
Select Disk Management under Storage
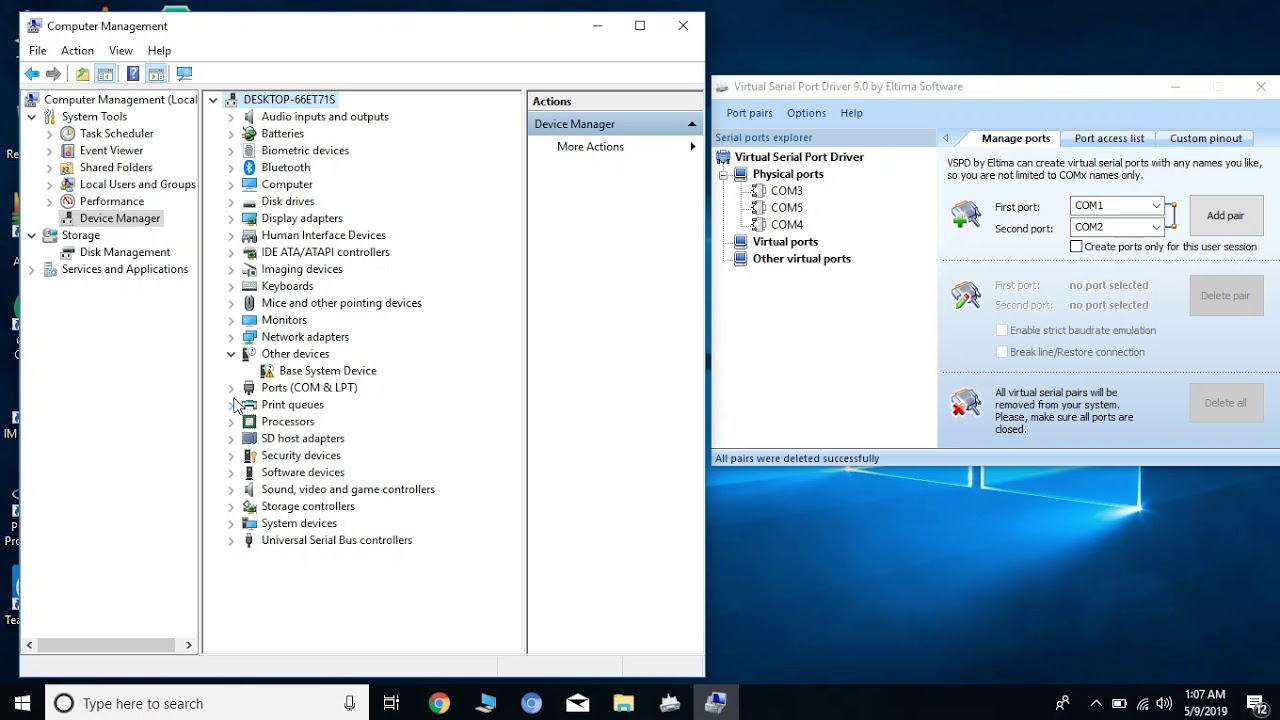pyautogui.click(x=125, y=252)
